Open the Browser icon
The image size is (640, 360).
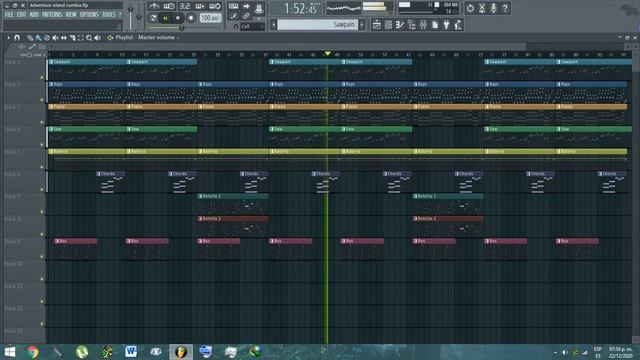pyautogui.click(x=412, y=25)
